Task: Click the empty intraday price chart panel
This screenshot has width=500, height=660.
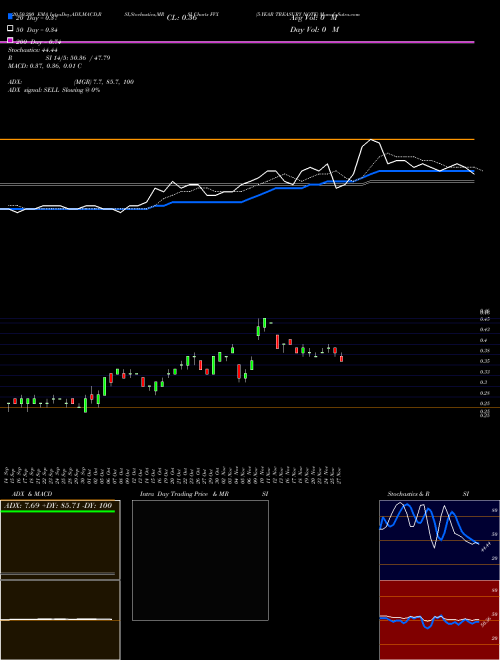Action: pyautogui.click(x=200, y=560)
